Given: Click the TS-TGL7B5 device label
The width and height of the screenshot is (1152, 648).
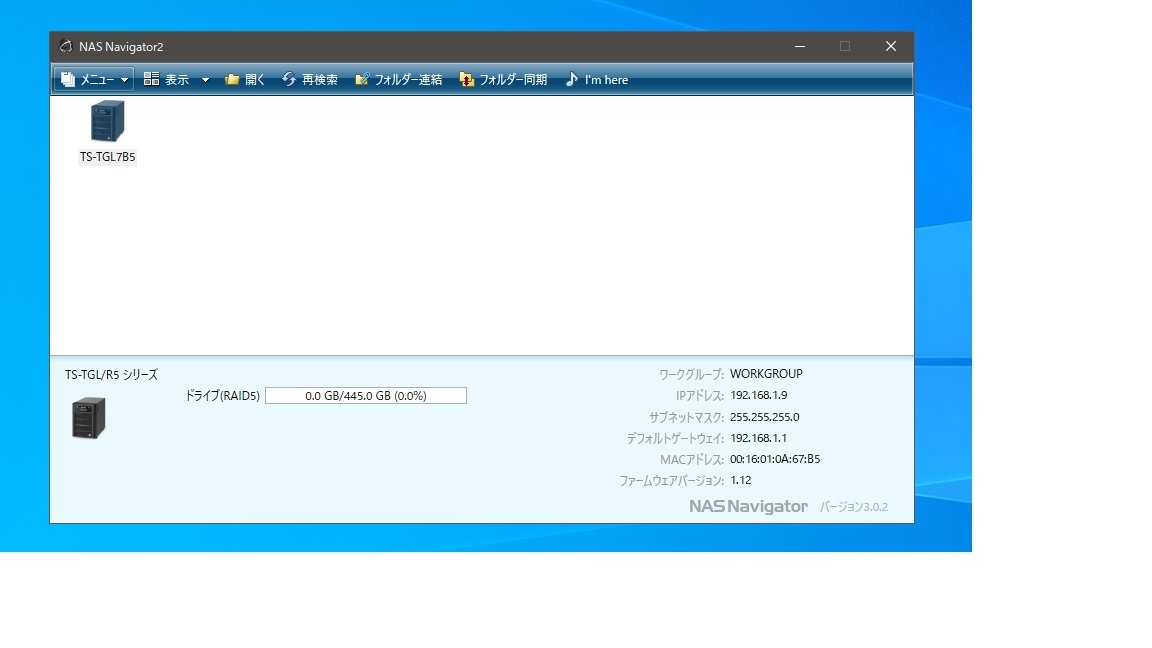Looking at the screenshot, I should pyautogui.click(x=107, y=156).
